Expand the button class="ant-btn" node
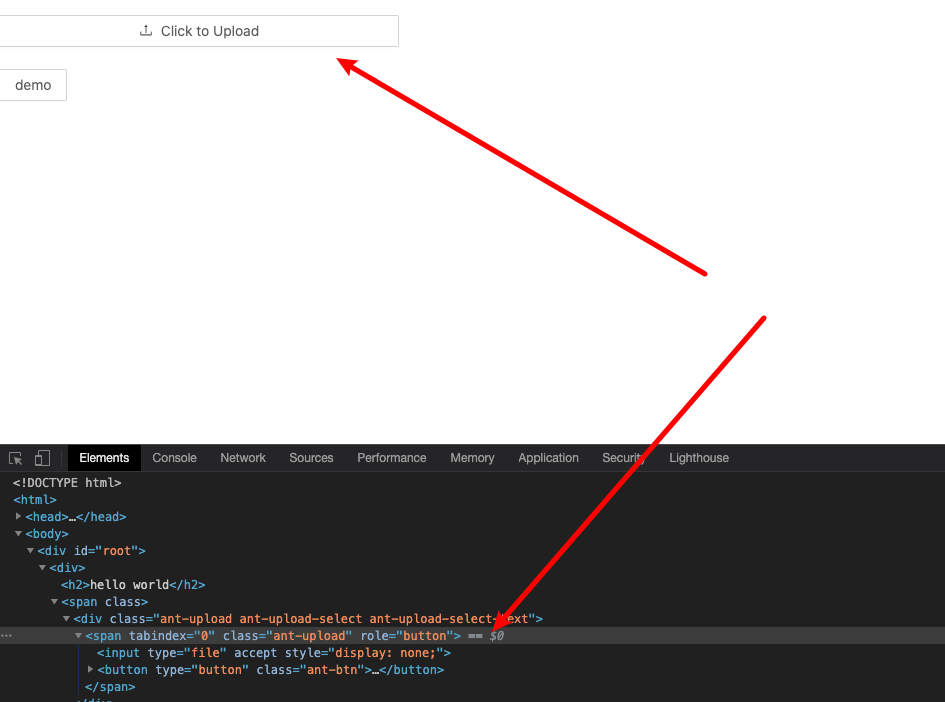This screenshot has height=702, width=945. [x=90, y=669]
